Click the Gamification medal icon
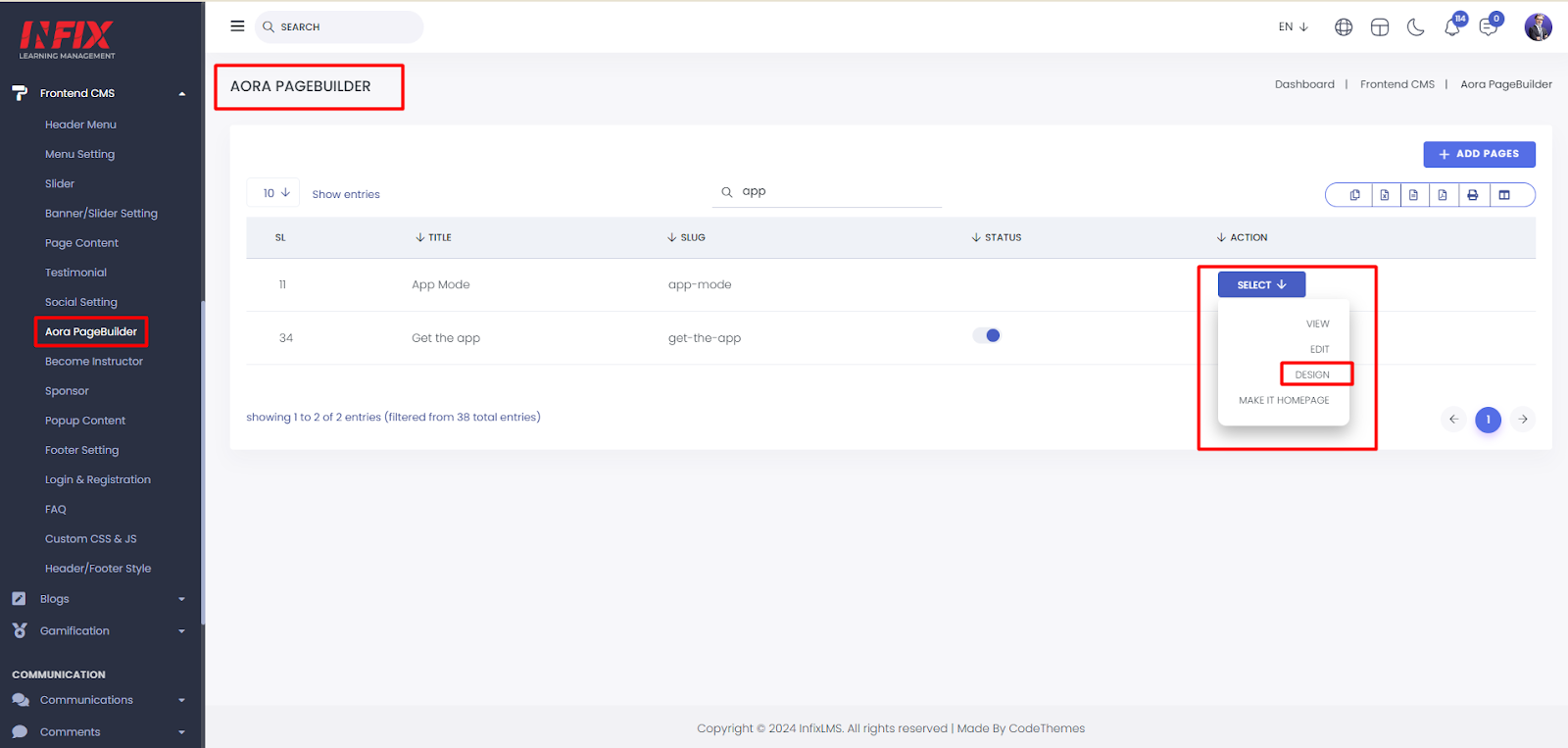 click(x=20, y=630)
